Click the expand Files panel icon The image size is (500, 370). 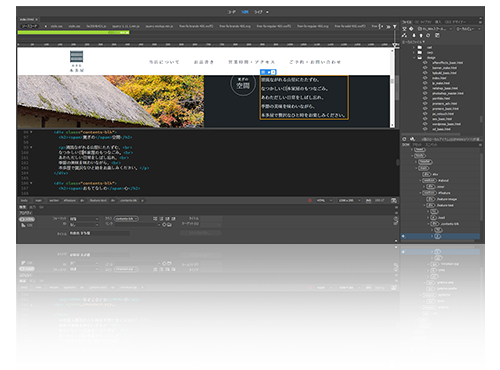pyautogui.click(x=438, y=35)
